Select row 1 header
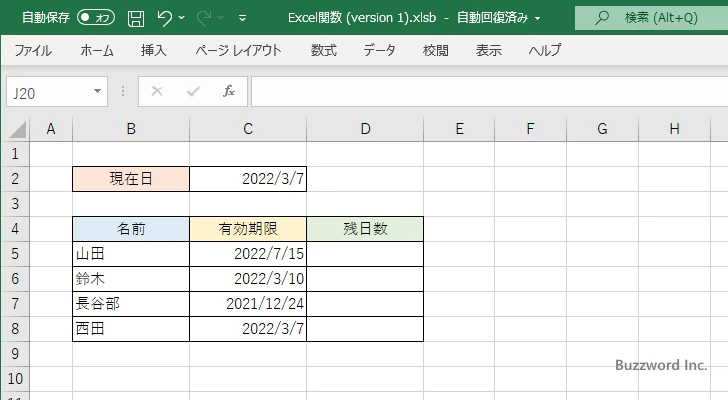This screenshot has width=728, height=400. pos(15,154)
